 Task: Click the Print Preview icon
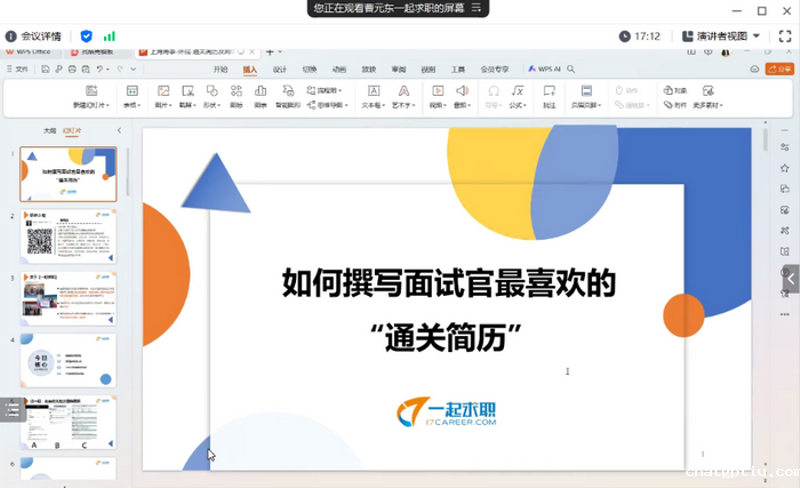coord(85,69)
